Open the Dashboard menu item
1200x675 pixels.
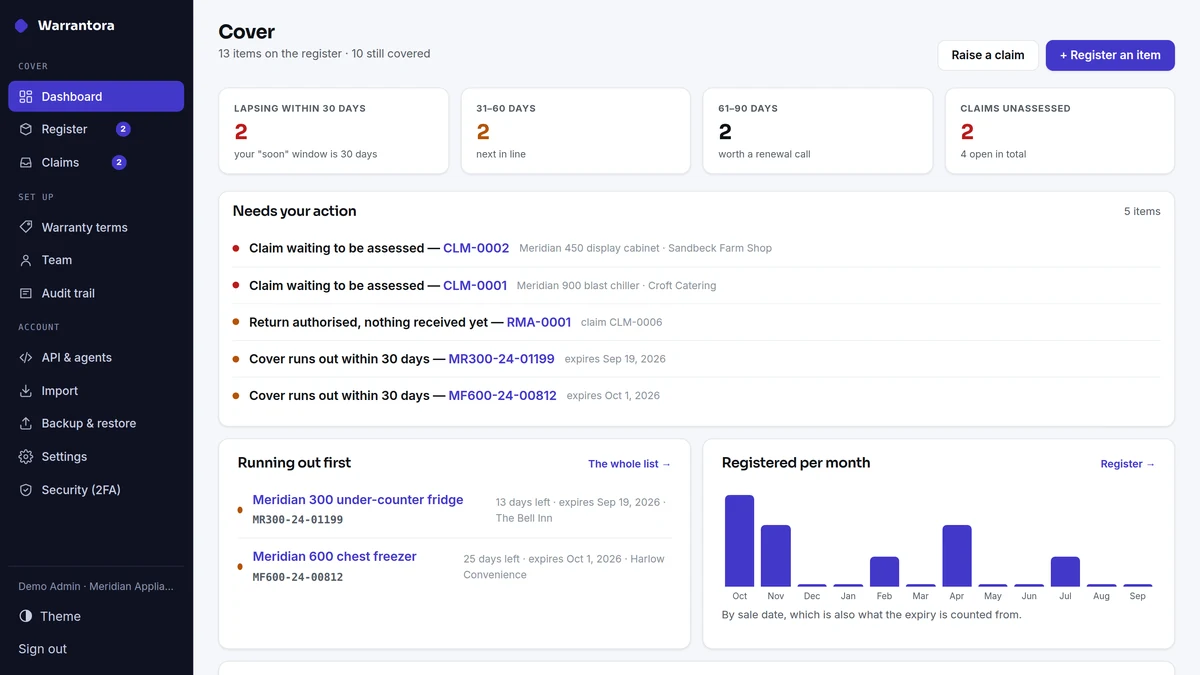tap(96, 97)
